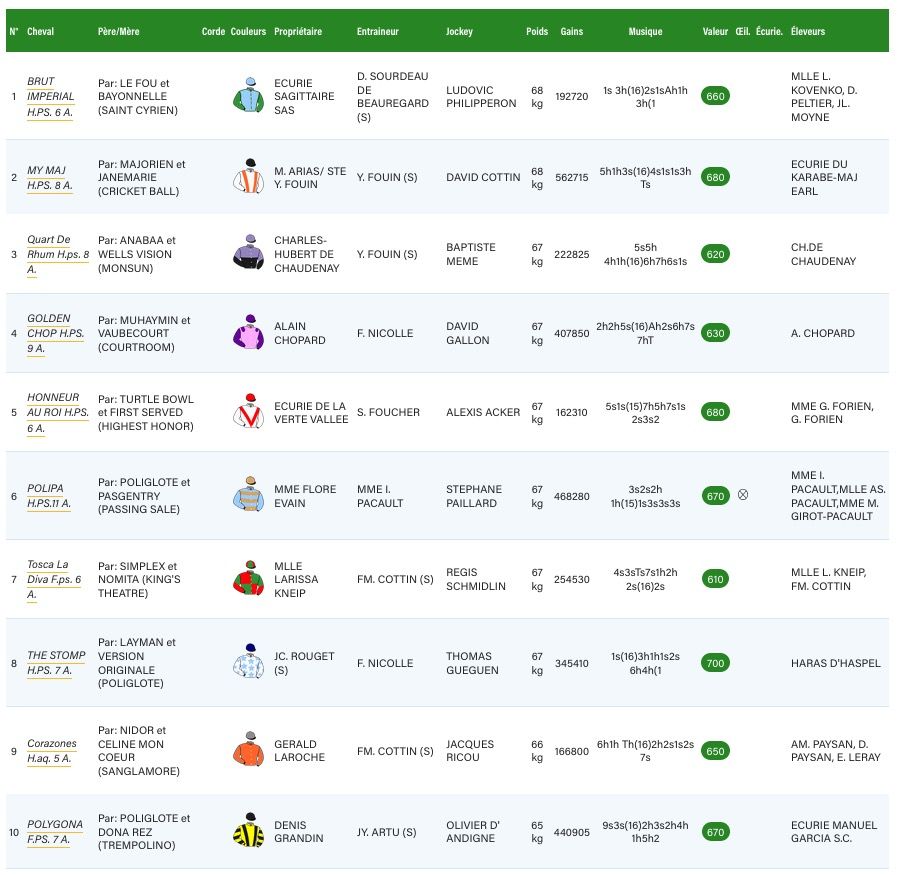The image size is (898, 875).
Task: Click the Valeur column header
Action: pyautogui.click(x=715, y=31)
